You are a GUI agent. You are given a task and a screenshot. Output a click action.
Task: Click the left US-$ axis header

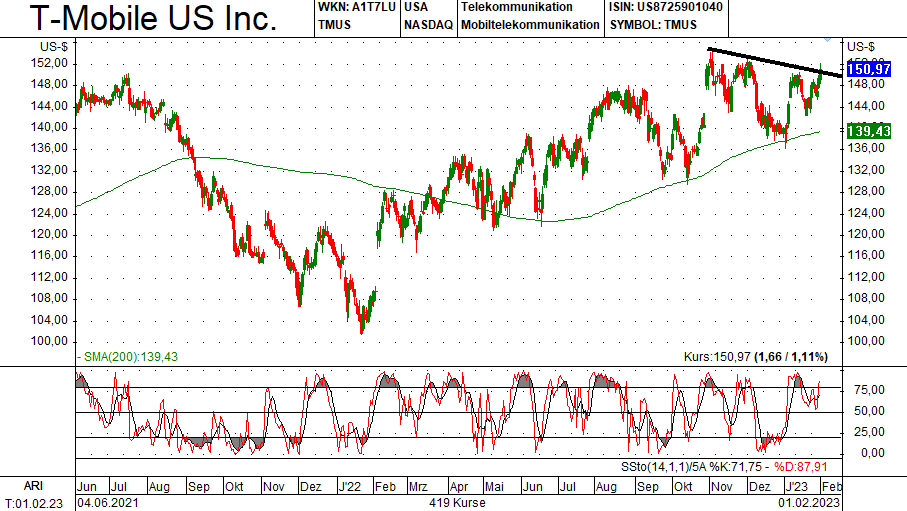point(54,47)
